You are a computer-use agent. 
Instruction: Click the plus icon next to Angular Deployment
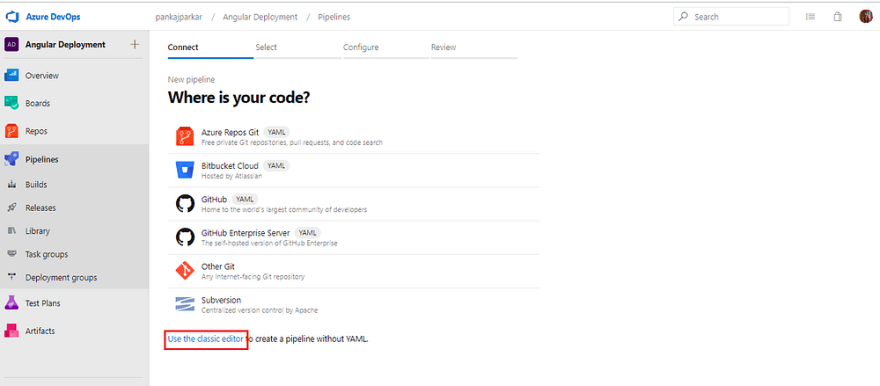coord(135,44)
